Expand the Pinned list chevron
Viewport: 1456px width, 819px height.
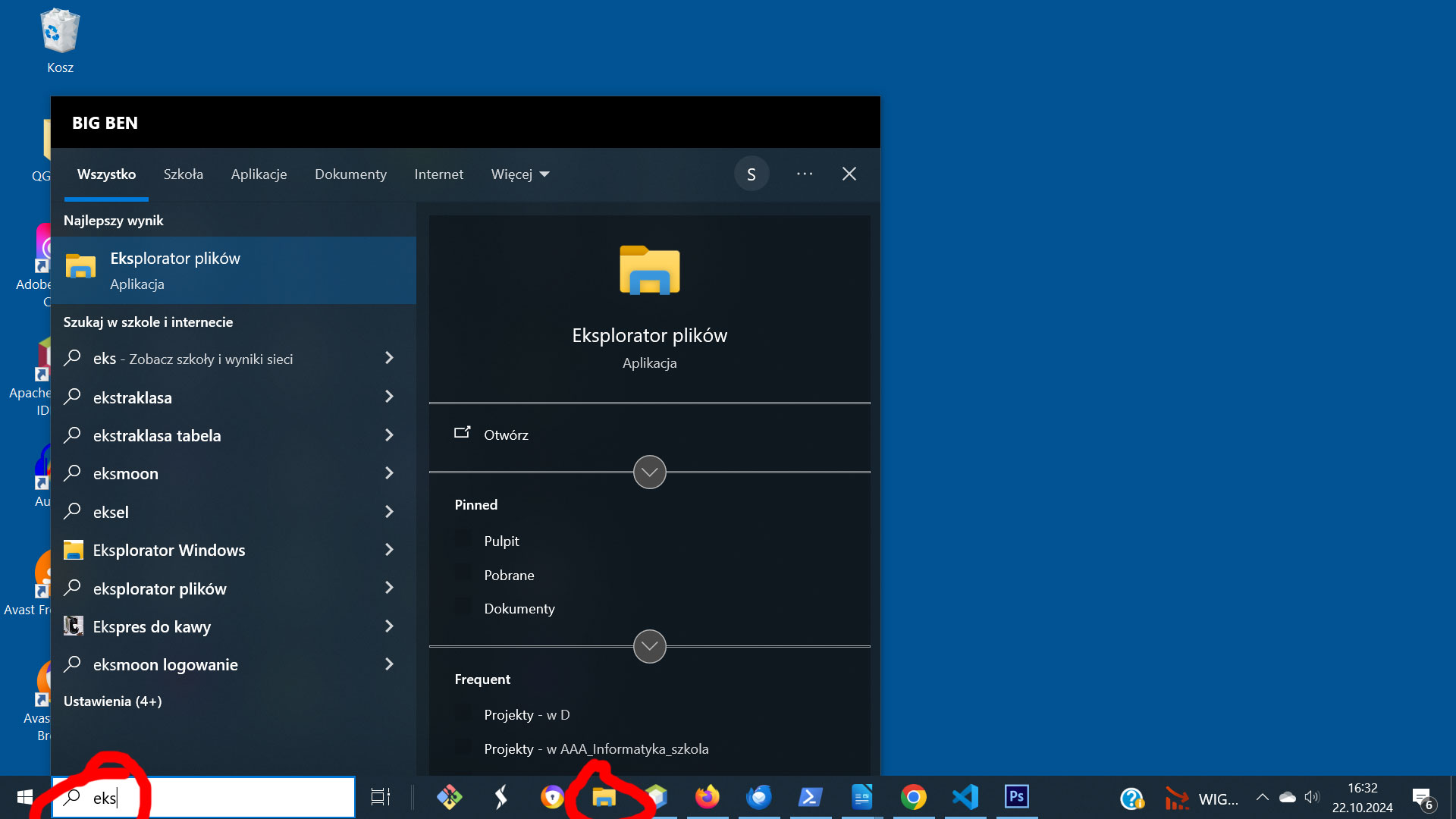pyautogui.click(x=649, y=647)
